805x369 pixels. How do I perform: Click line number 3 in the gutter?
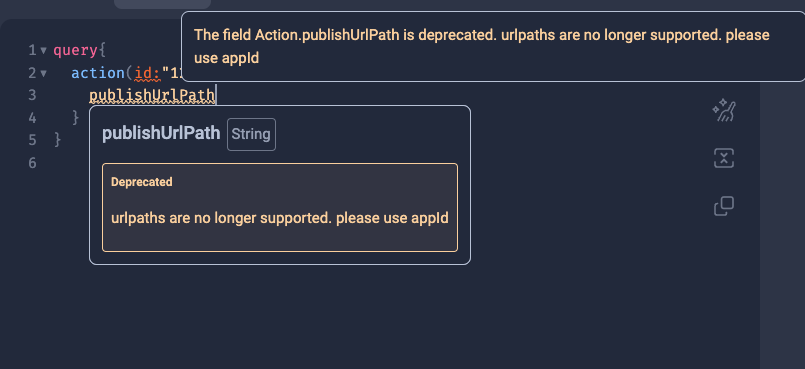point(32,95)
